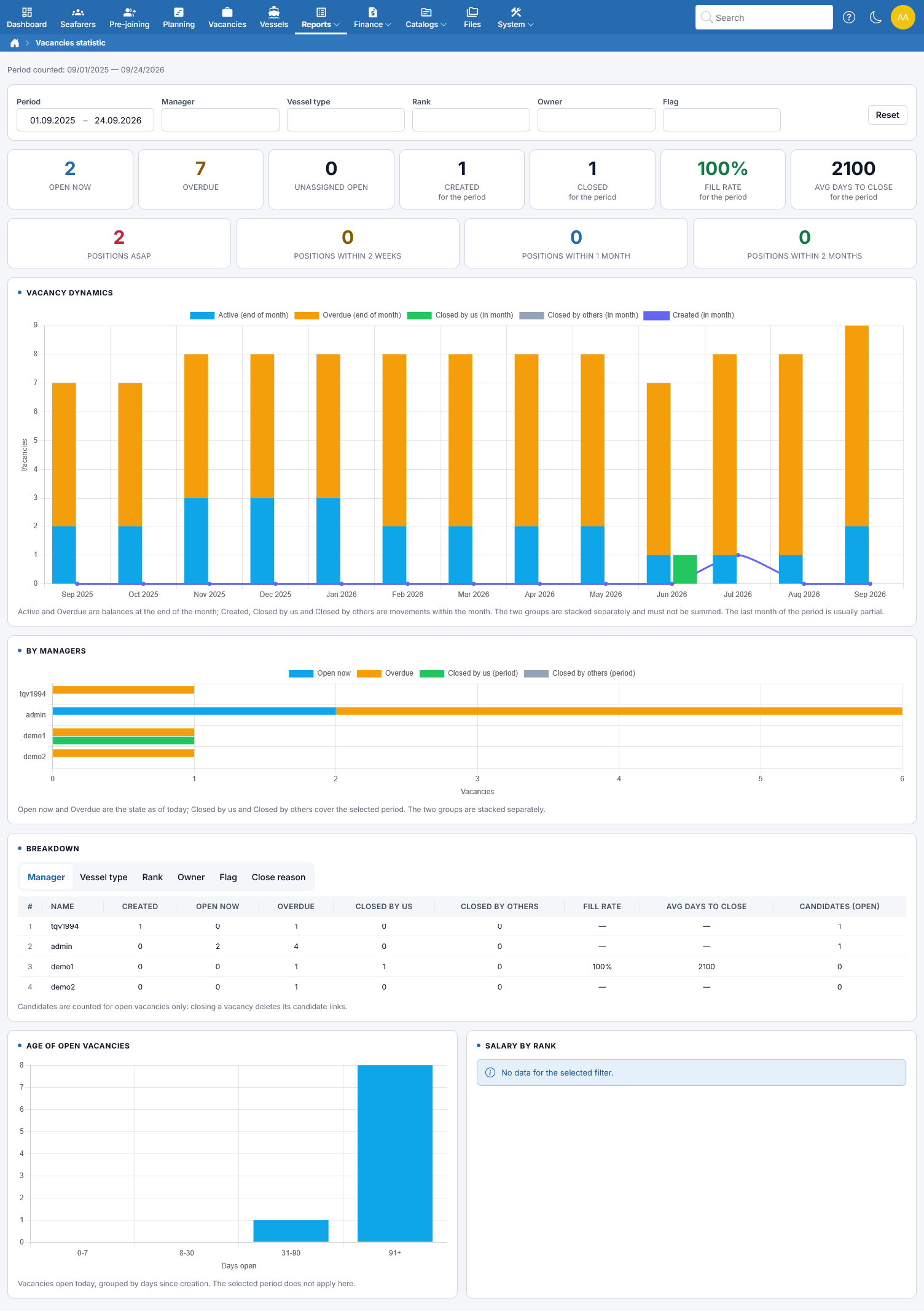
Task: Open Pre-joining page
Action: (x=129, y=18)
